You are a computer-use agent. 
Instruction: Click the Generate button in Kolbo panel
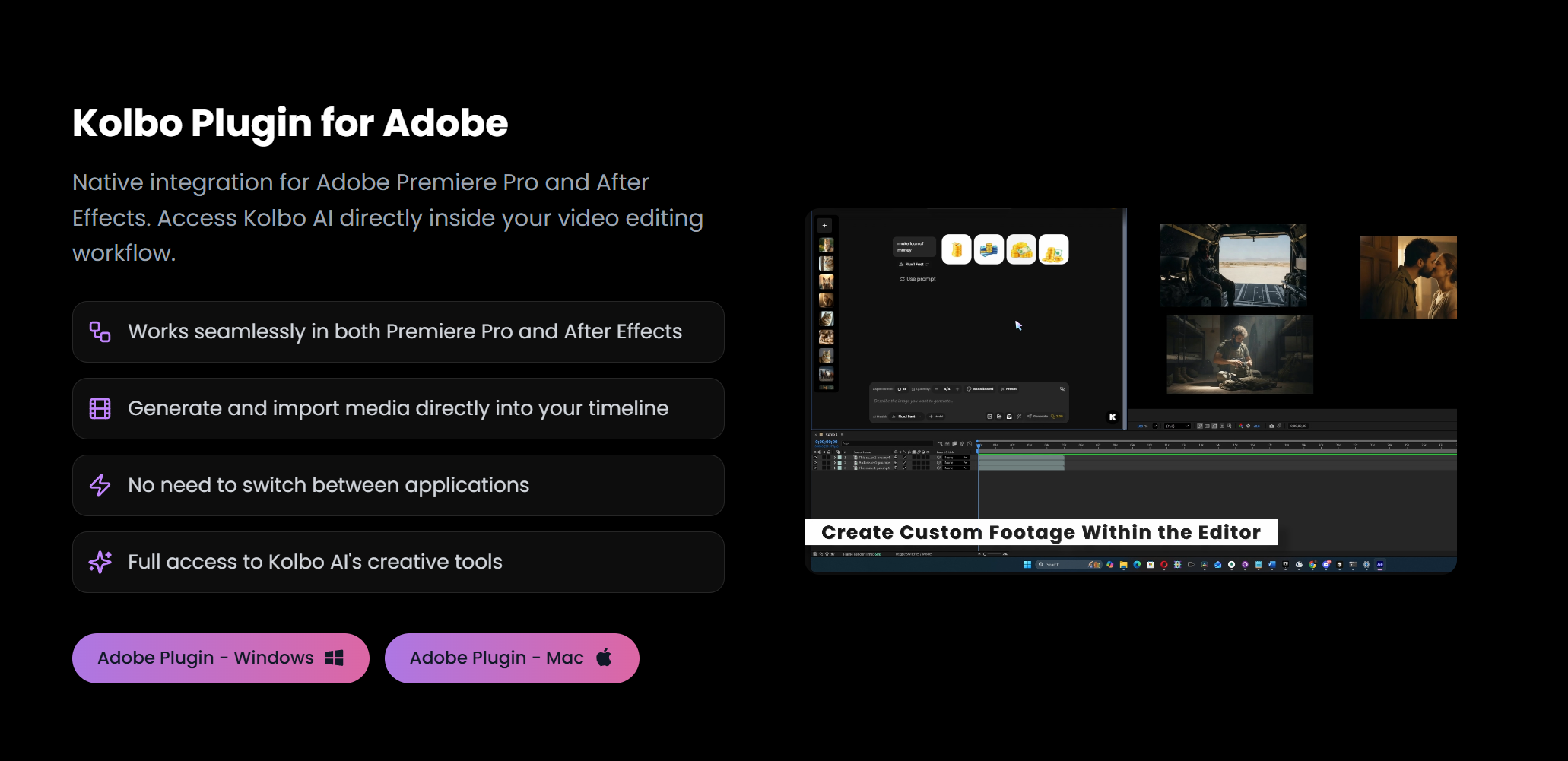[1045, 417]
